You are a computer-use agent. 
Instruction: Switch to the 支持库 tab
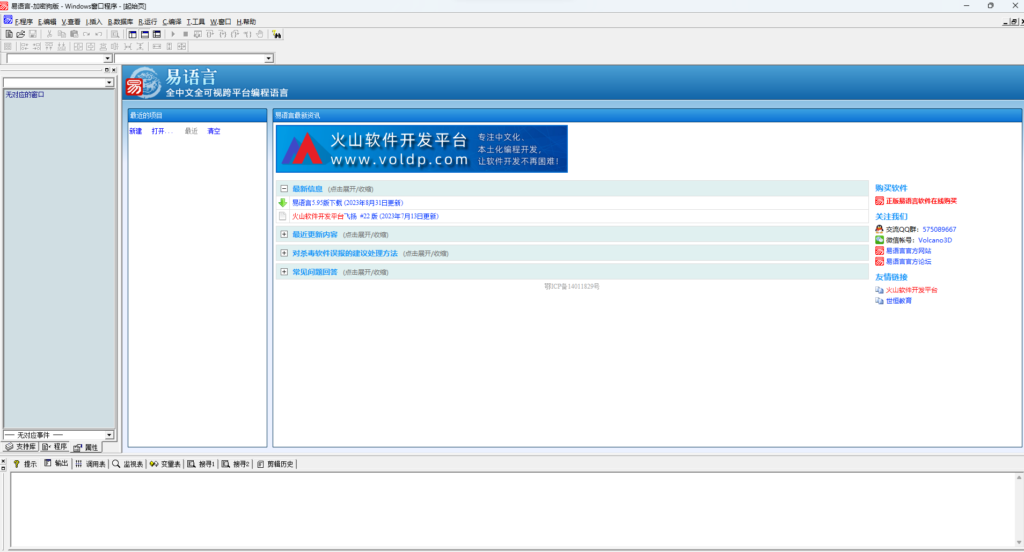pyautogui.click(x=20, y=447)
